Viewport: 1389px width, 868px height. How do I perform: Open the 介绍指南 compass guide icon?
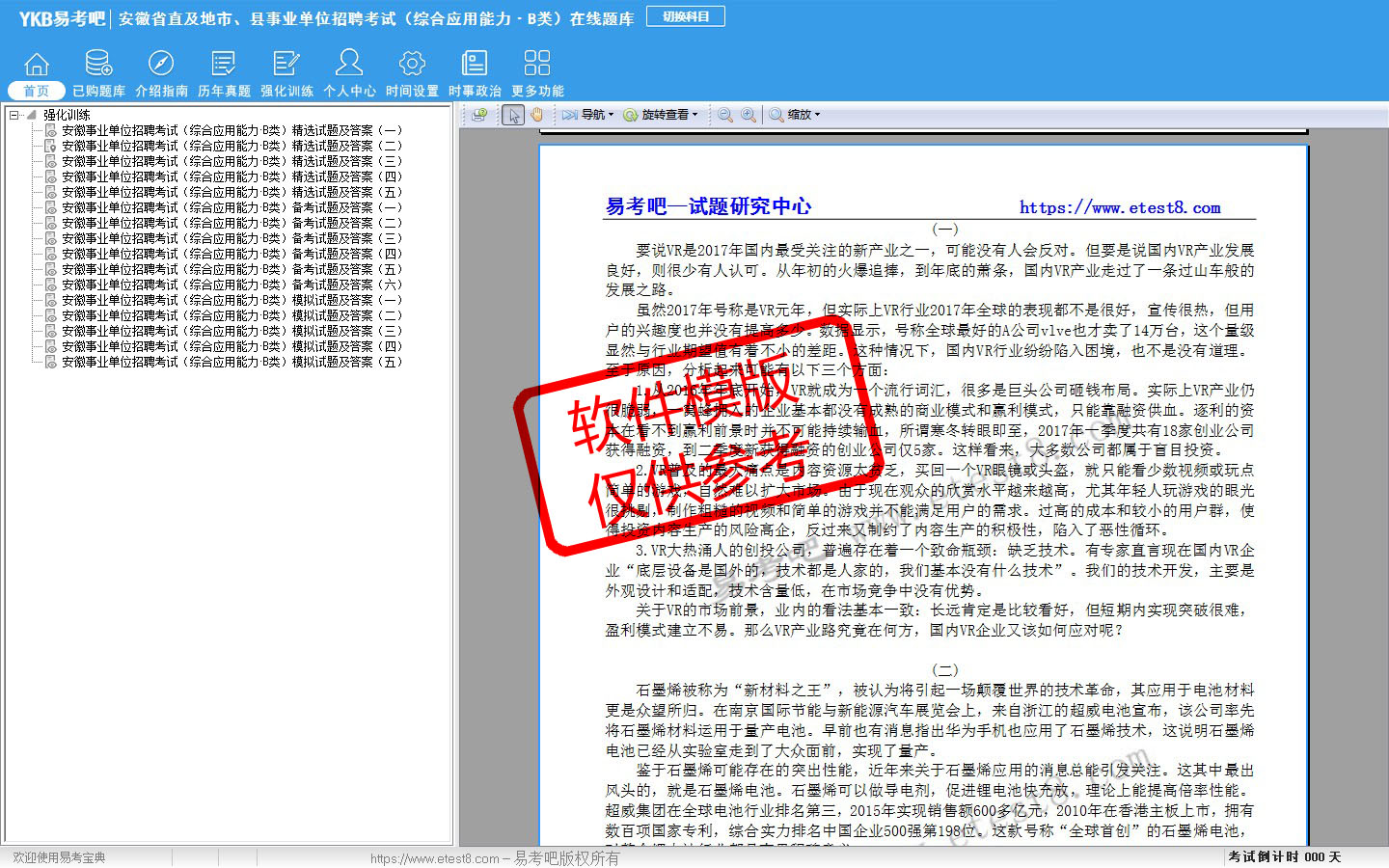coord(161,64)
